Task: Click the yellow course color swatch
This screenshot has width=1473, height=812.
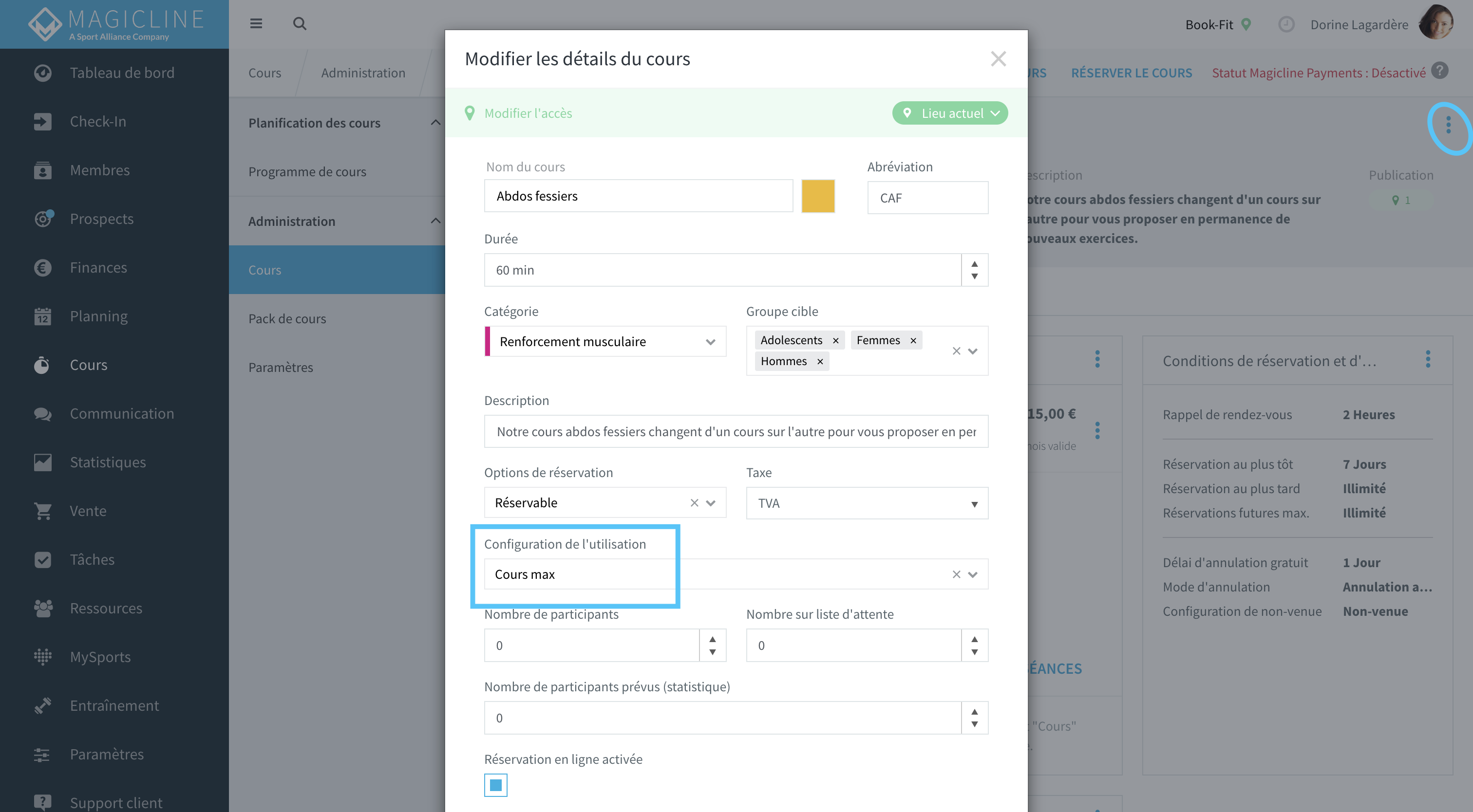Action: click(x=818, y=196)
